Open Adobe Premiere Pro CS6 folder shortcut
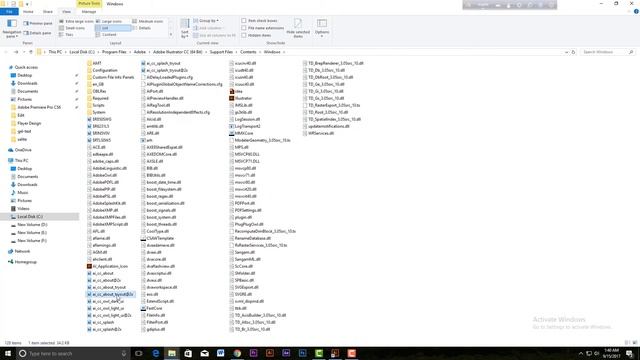Viewport: 640px width, 360px height. coord(39,107)
